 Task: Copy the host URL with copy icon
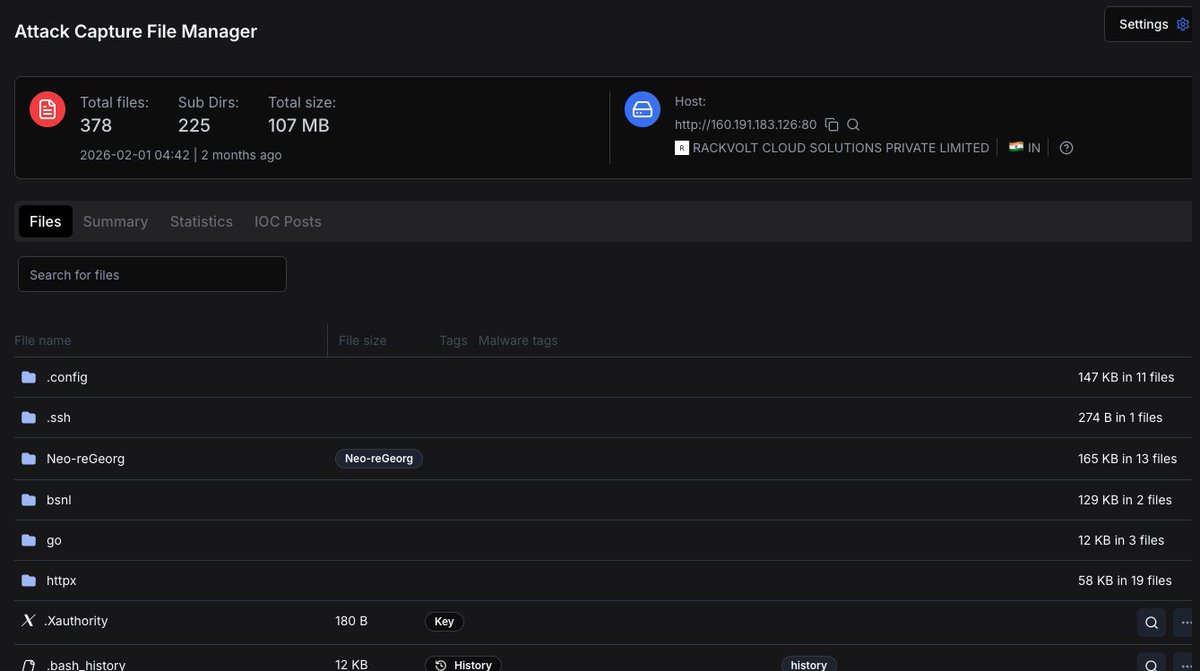click(832, 125)
